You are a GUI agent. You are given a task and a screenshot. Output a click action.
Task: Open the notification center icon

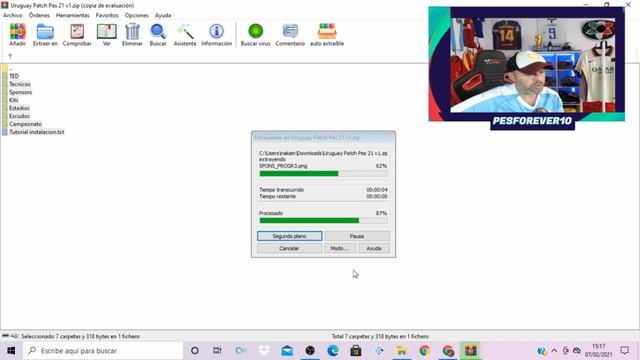624,351
